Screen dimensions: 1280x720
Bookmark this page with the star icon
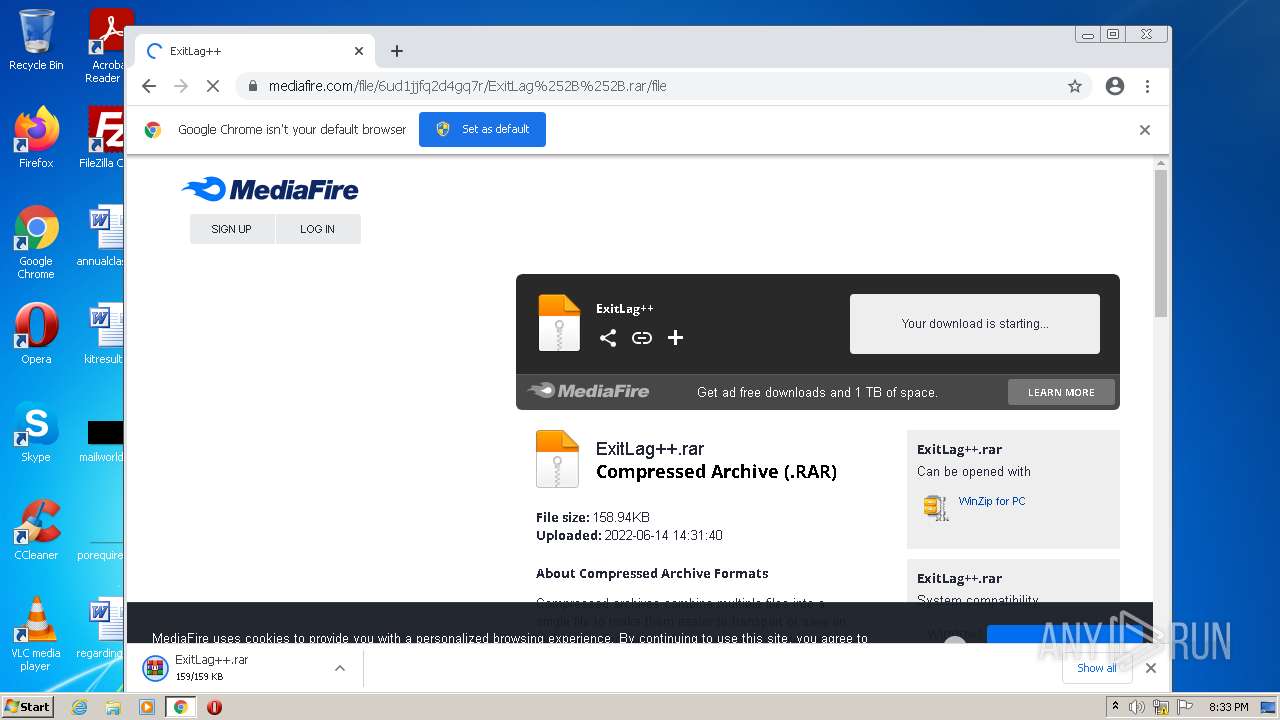tap(1075, 86)
